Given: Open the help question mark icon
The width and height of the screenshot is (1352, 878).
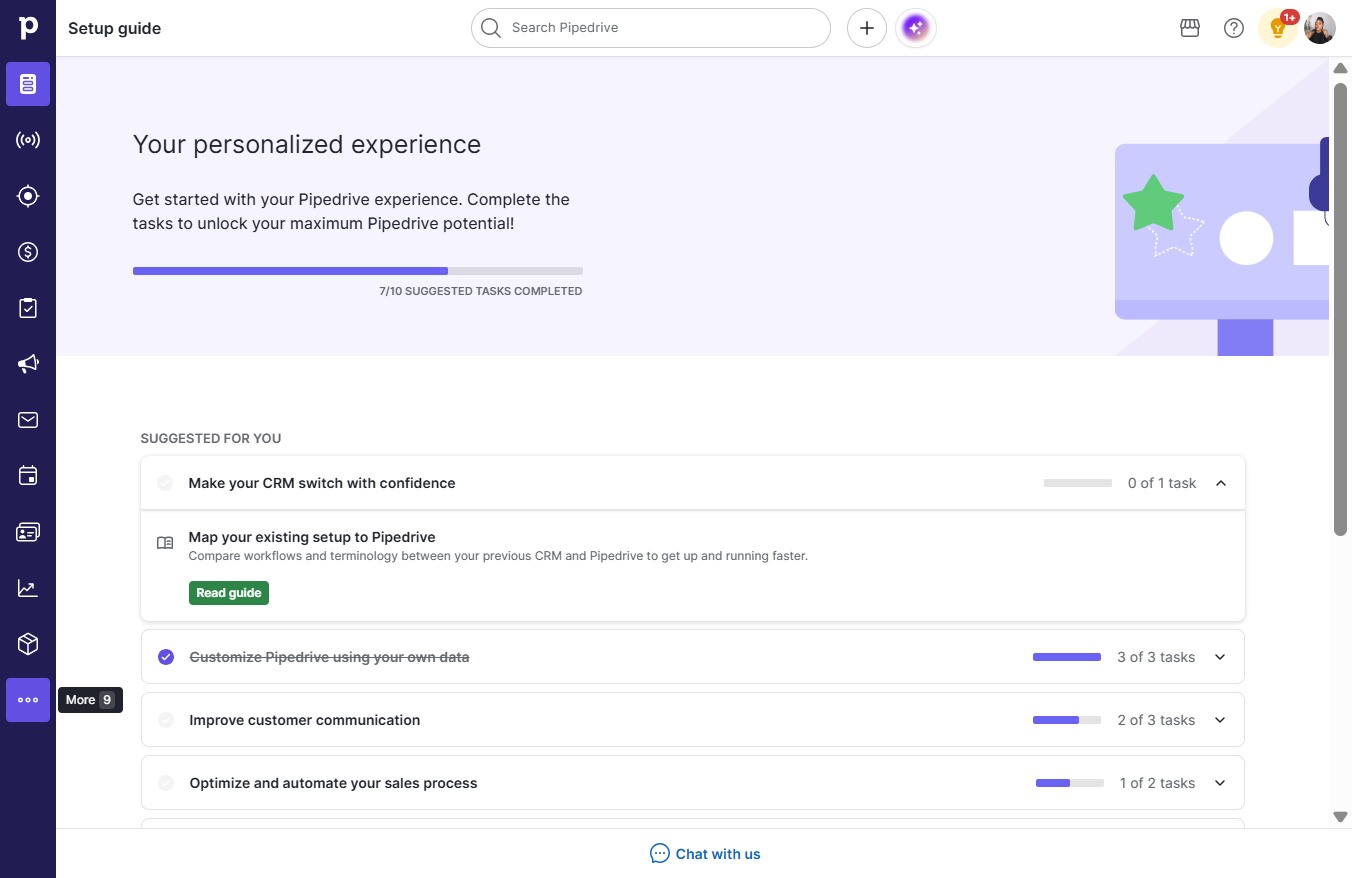Looking at the screenshot, I should tap(1234, 28).
